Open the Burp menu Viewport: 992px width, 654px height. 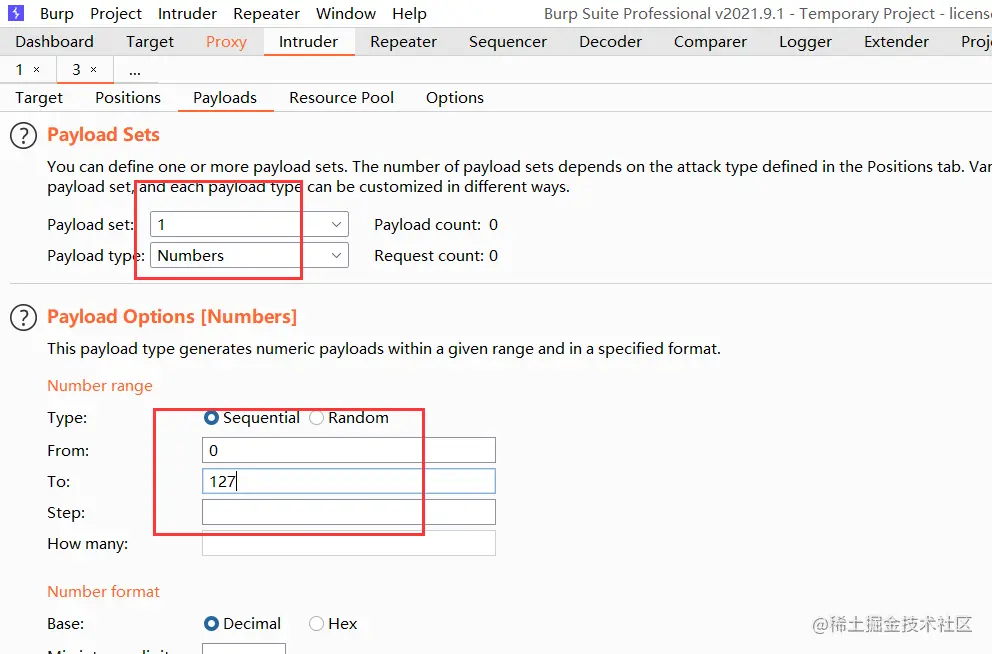(57, 13)
